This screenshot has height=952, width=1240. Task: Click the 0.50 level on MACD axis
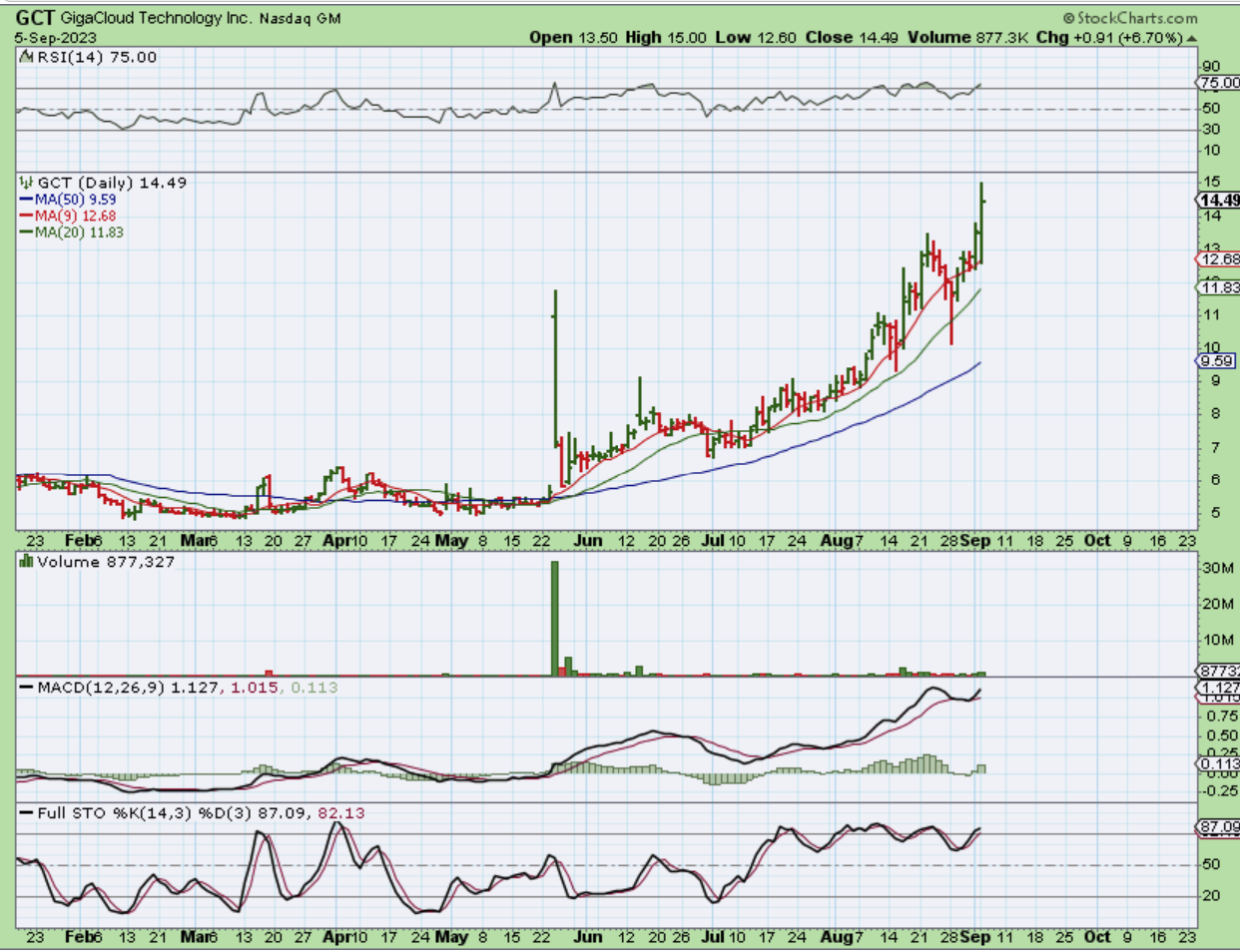tap(1221, 735)
